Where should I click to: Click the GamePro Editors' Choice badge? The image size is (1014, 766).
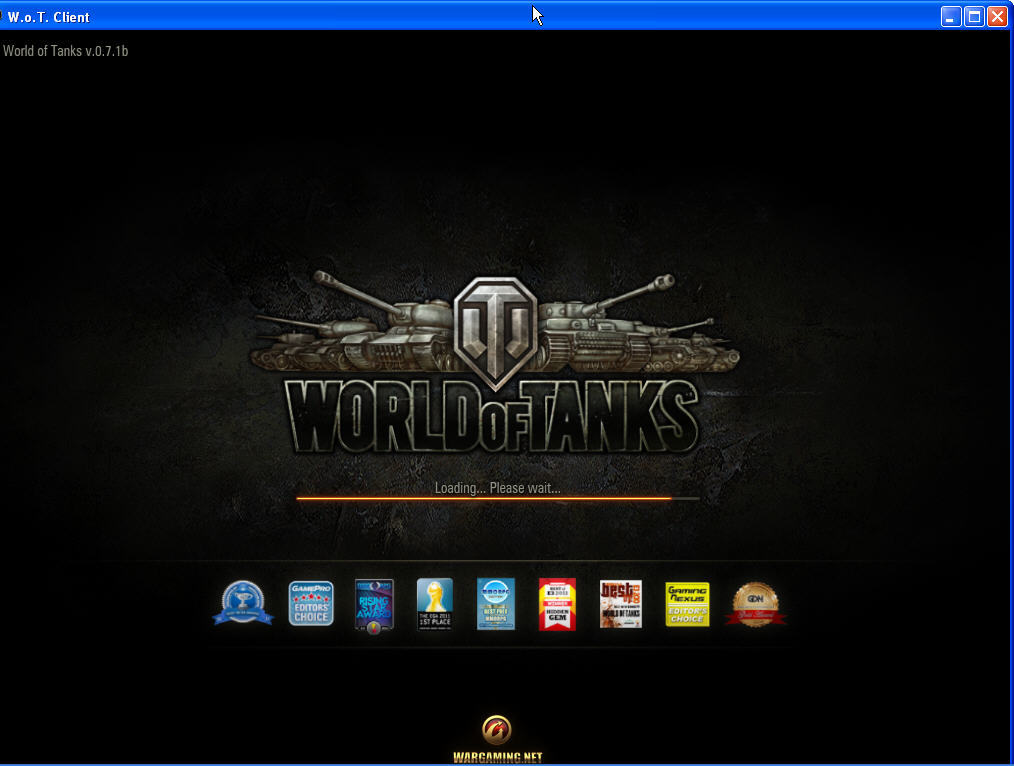pos(311,604)
